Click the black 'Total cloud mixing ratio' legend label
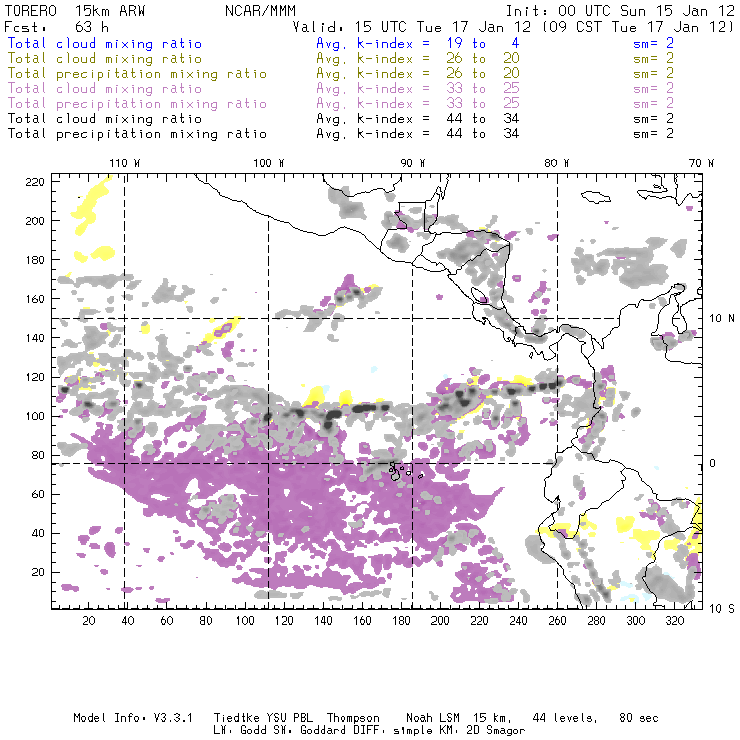The image size is (740, 740). coord(105,118)
